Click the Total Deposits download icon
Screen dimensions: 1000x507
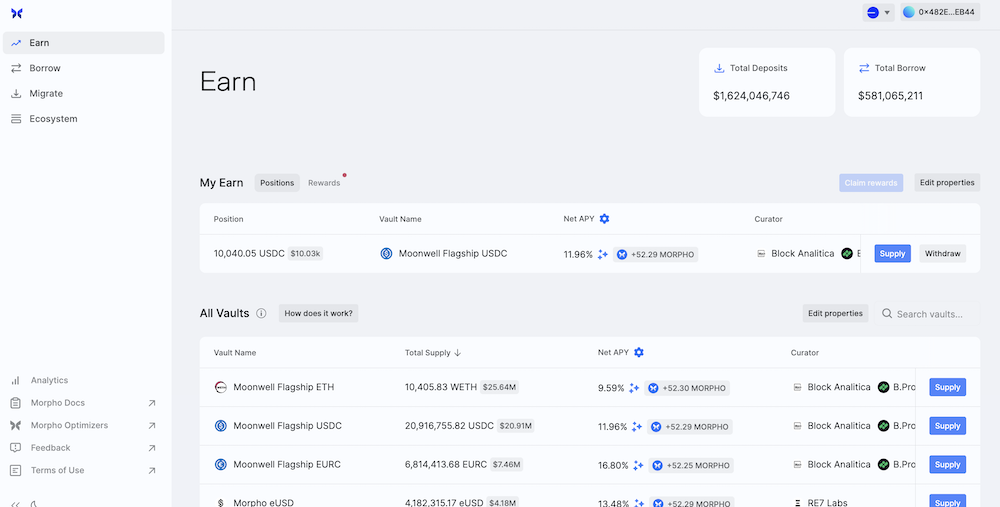click(x=719, y=68)
